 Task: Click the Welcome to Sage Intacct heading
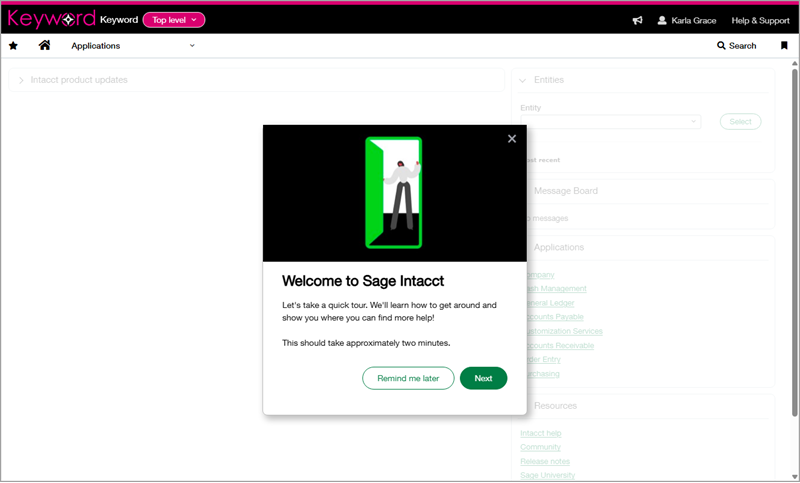coord(363,281)
